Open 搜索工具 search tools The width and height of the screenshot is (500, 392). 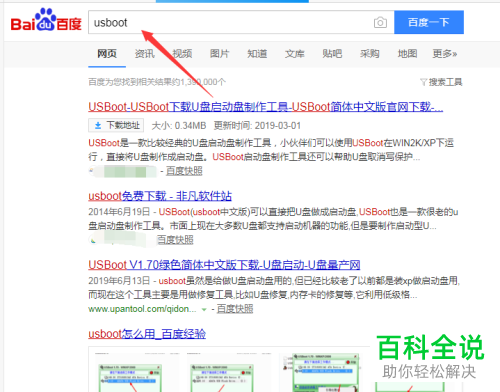[x=445, y=82]
